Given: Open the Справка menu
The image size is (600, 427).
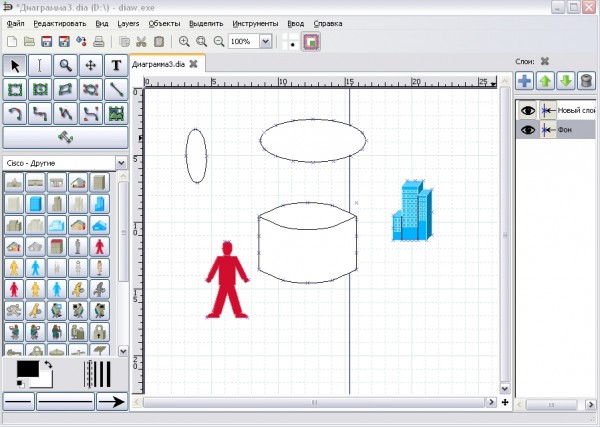Looking at the screenshot, I should (328, 24).
